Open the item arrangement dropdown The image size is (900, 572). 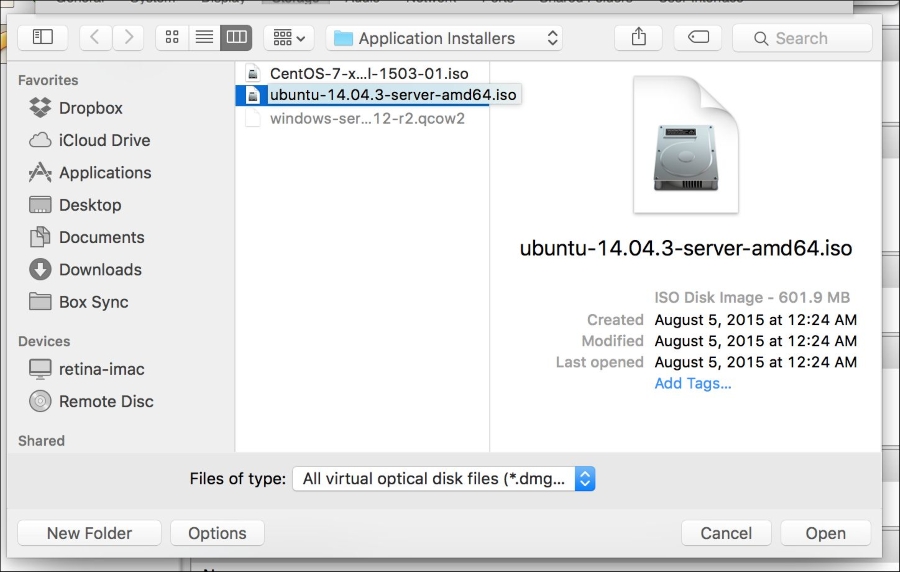[x=289, y=38]
